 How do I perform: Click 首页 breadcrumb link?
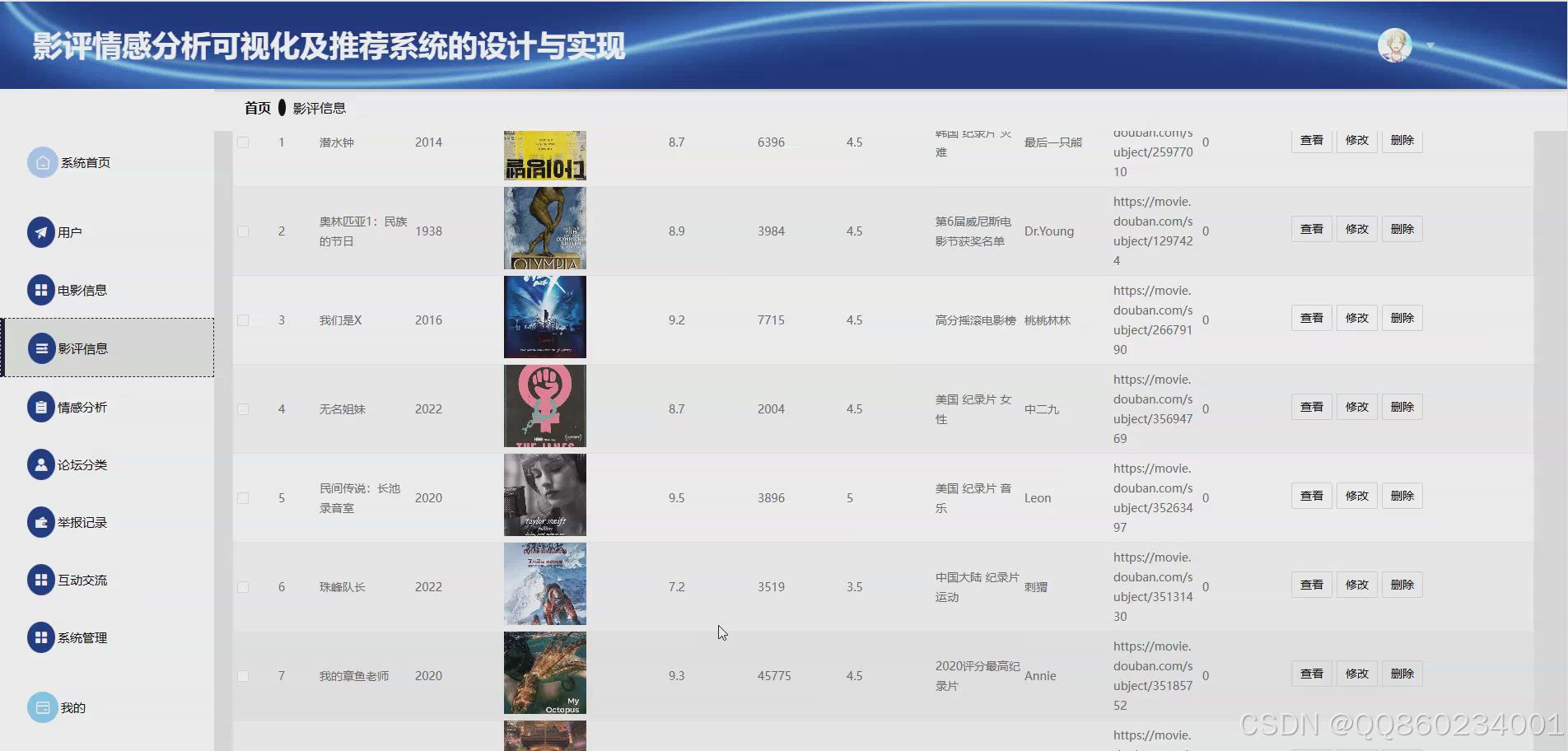pos(258,108)
